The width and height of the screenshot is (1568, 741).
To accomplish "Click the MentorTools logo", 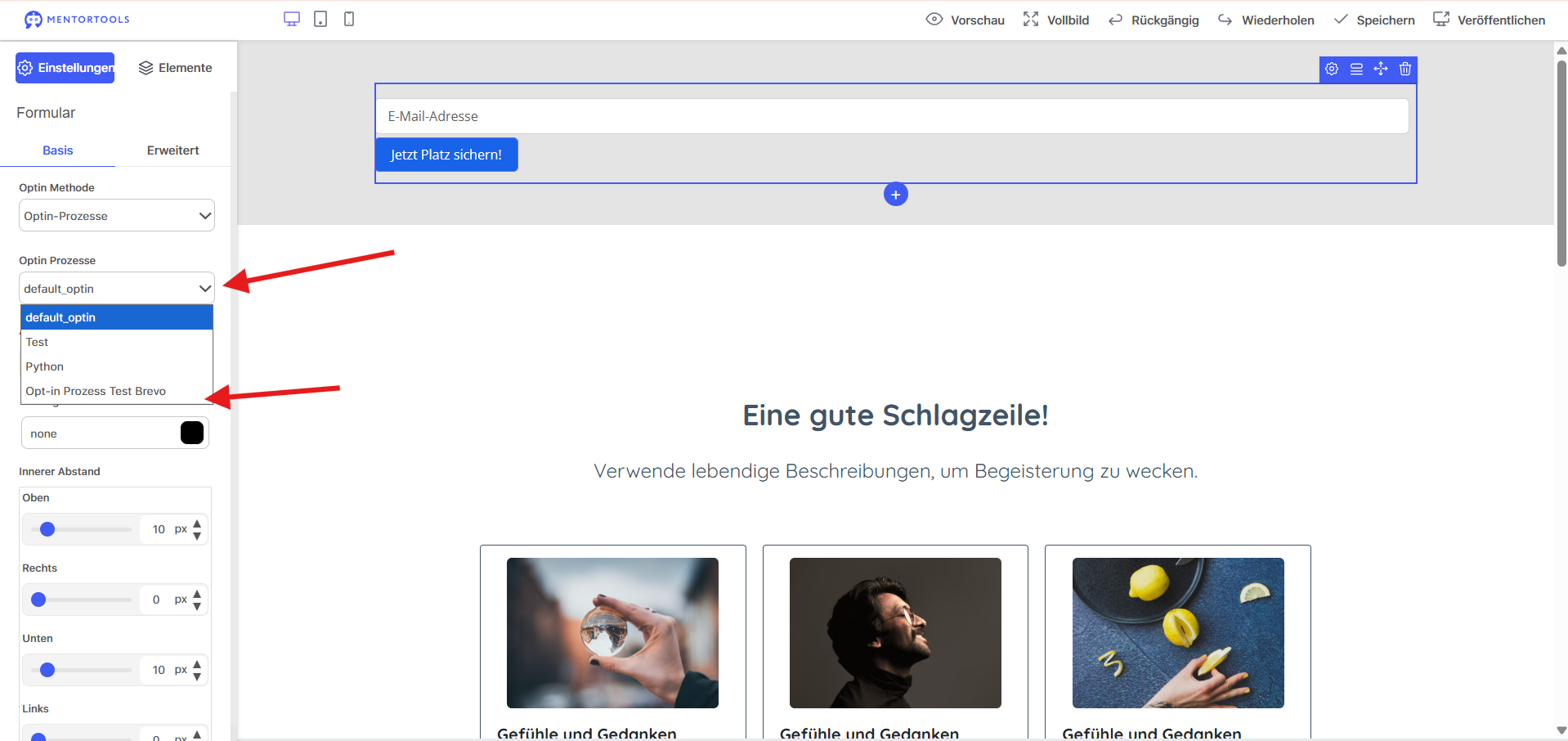I will pyautogui.click(x=77, y=20).
